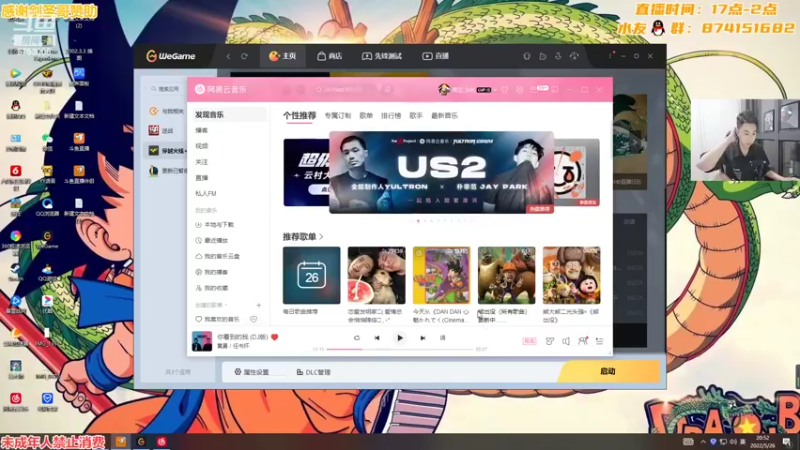Viewport: 800px width, 450px height.
Task: Open the lyrics display button
Action: [442, 338]
